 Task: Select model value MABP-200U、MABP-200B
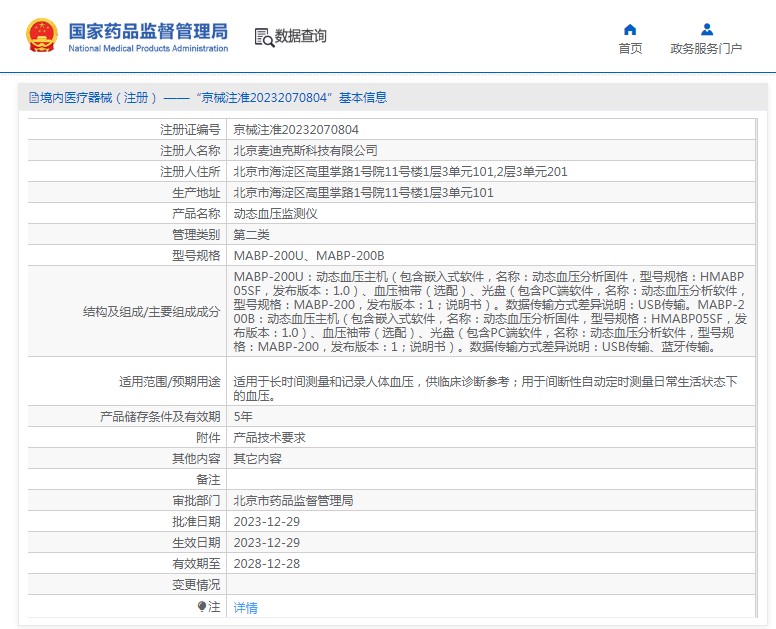pyautogui.click(x=309, y=256)
